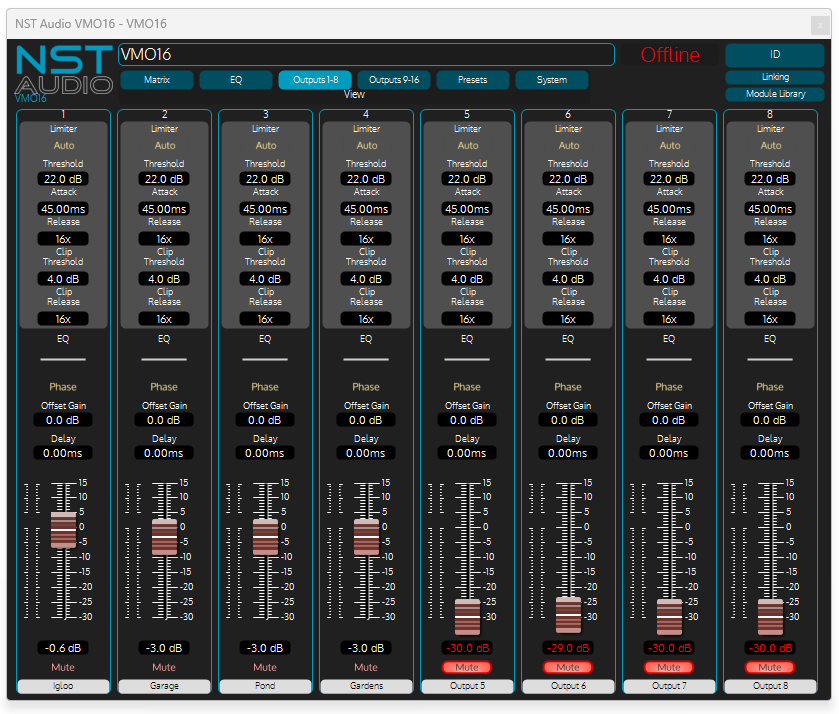Unmute Output 5 channel
Viewport: 839px width, 714px height.
coord(467,667)
